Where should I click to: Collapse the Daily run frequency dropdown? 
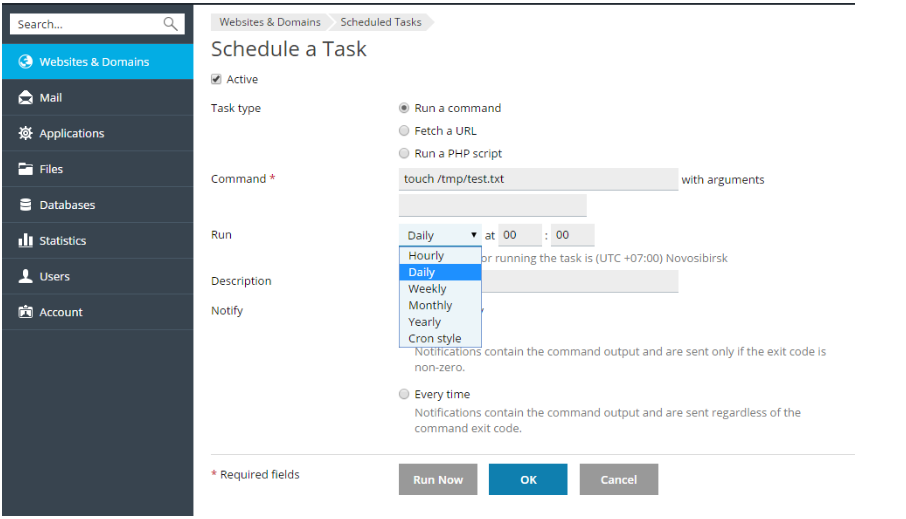(440, 235)
